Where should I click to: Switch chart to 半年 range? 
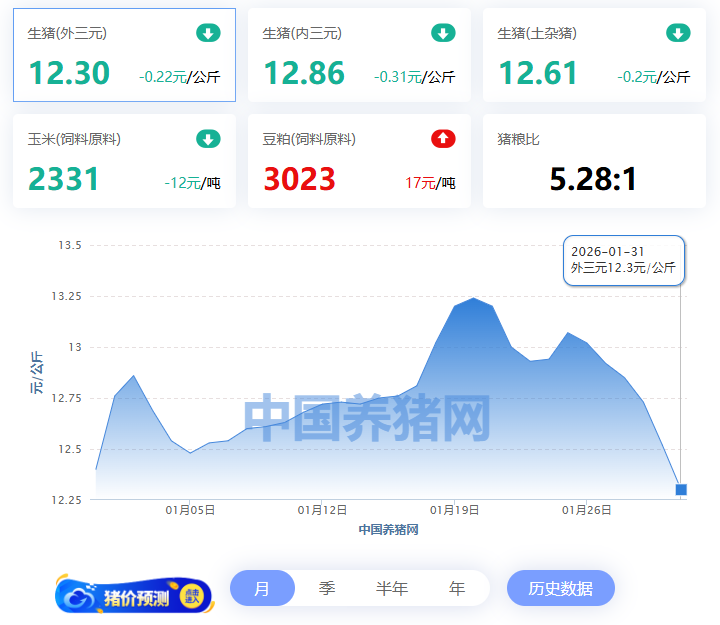pyautogui.click(x=392, y=588)
